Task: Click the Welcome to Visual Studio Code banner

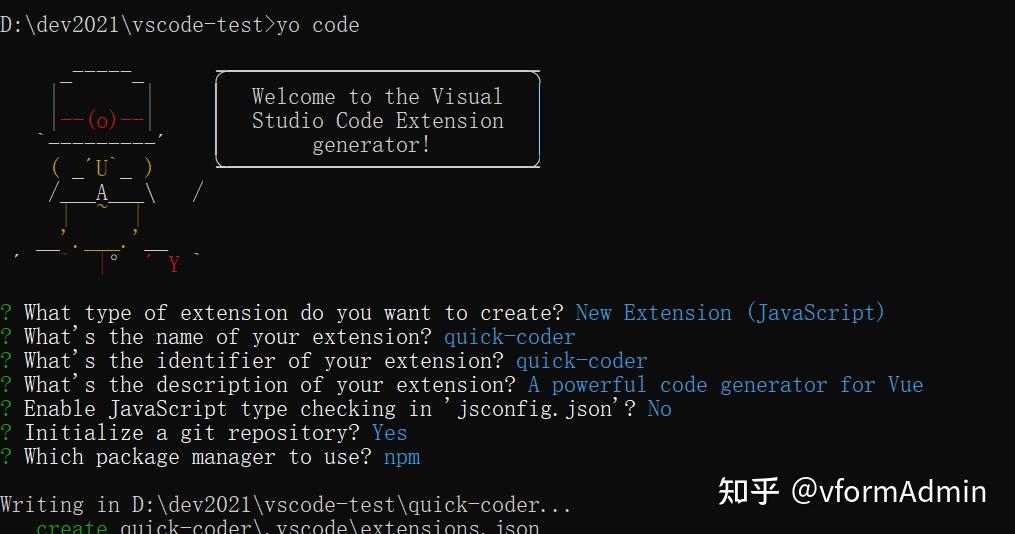Action: 377,120
